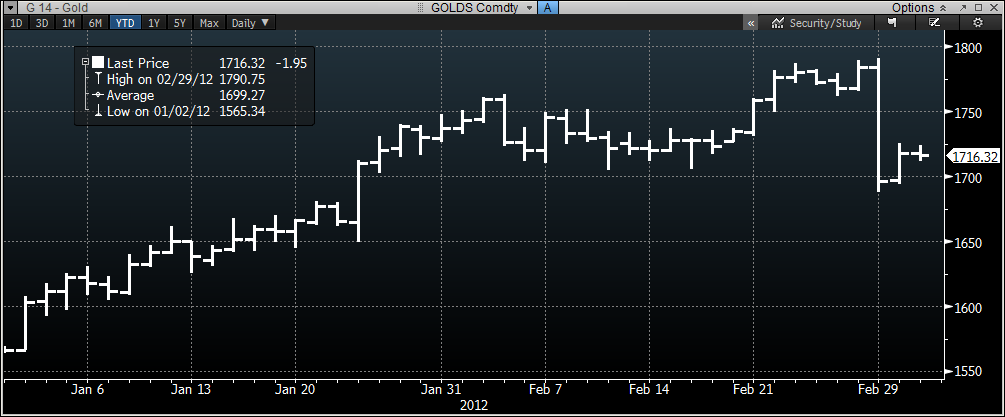The width and height of the screenshot is (1005, 417).
Task: Click the Average line legend entry
Action: point(130,95)
